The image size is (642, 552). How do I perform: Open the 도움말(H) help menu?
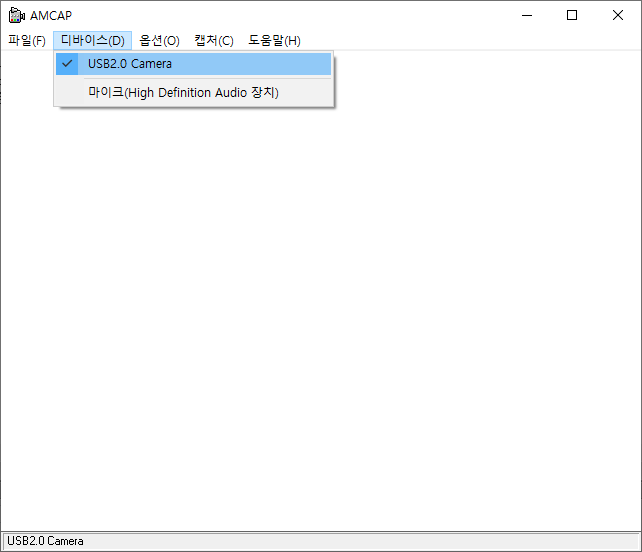click(x=274, y=40)
